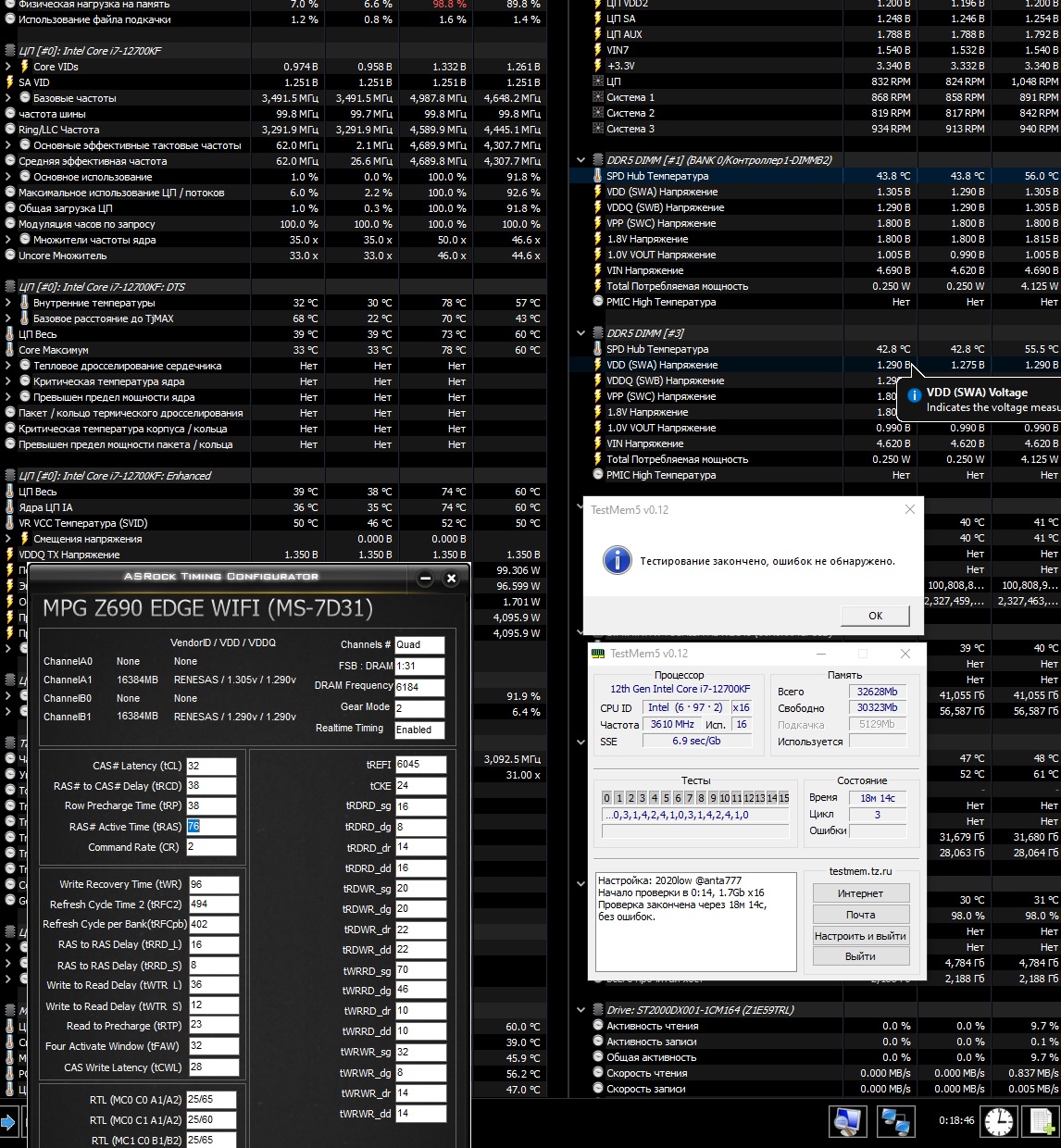Click the lightning icon beside ЦП AUX

pyautogui.click(x=598, y=34)
